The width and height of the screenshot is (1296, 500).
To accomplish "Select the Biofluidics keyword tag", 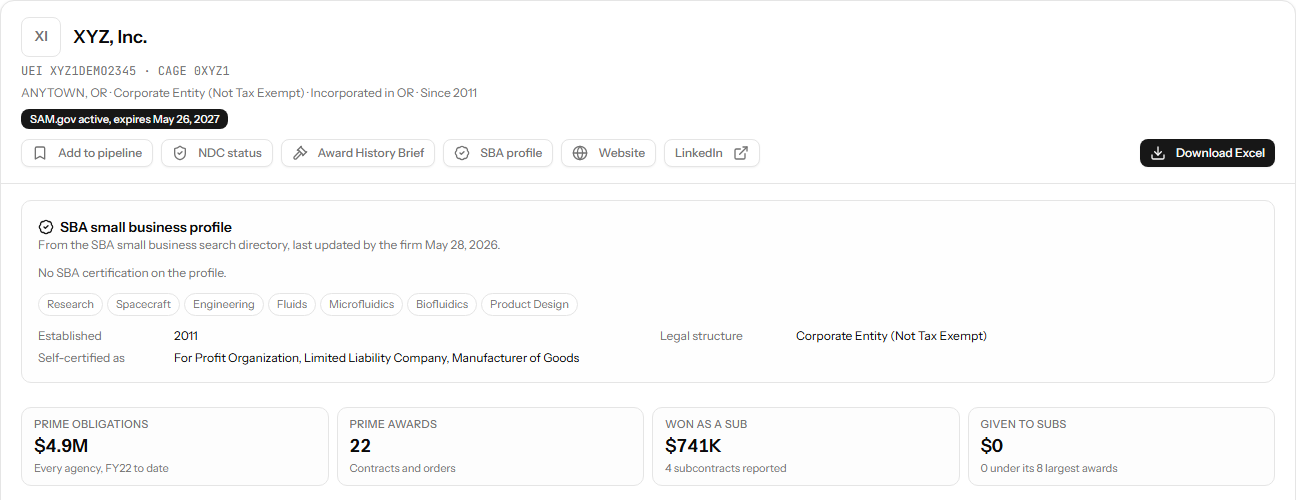I will pos(442,304).
